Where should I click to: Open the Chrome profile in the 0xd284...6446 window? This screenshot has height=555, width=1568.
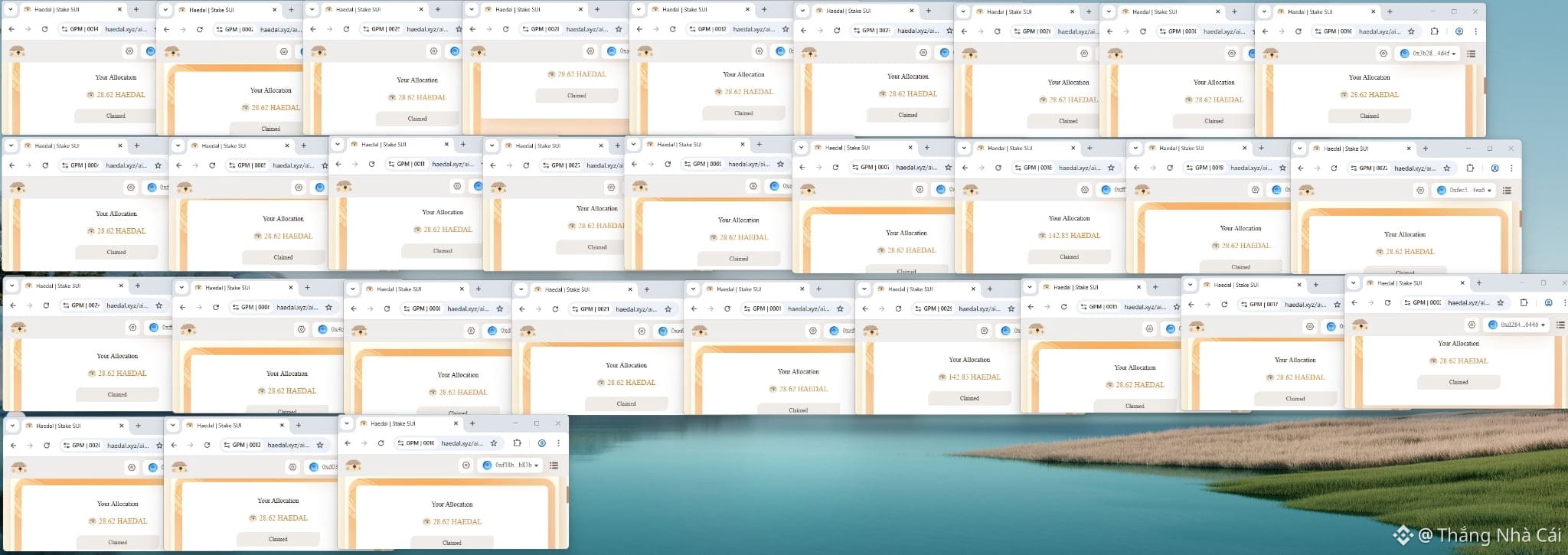(1548, 303)
